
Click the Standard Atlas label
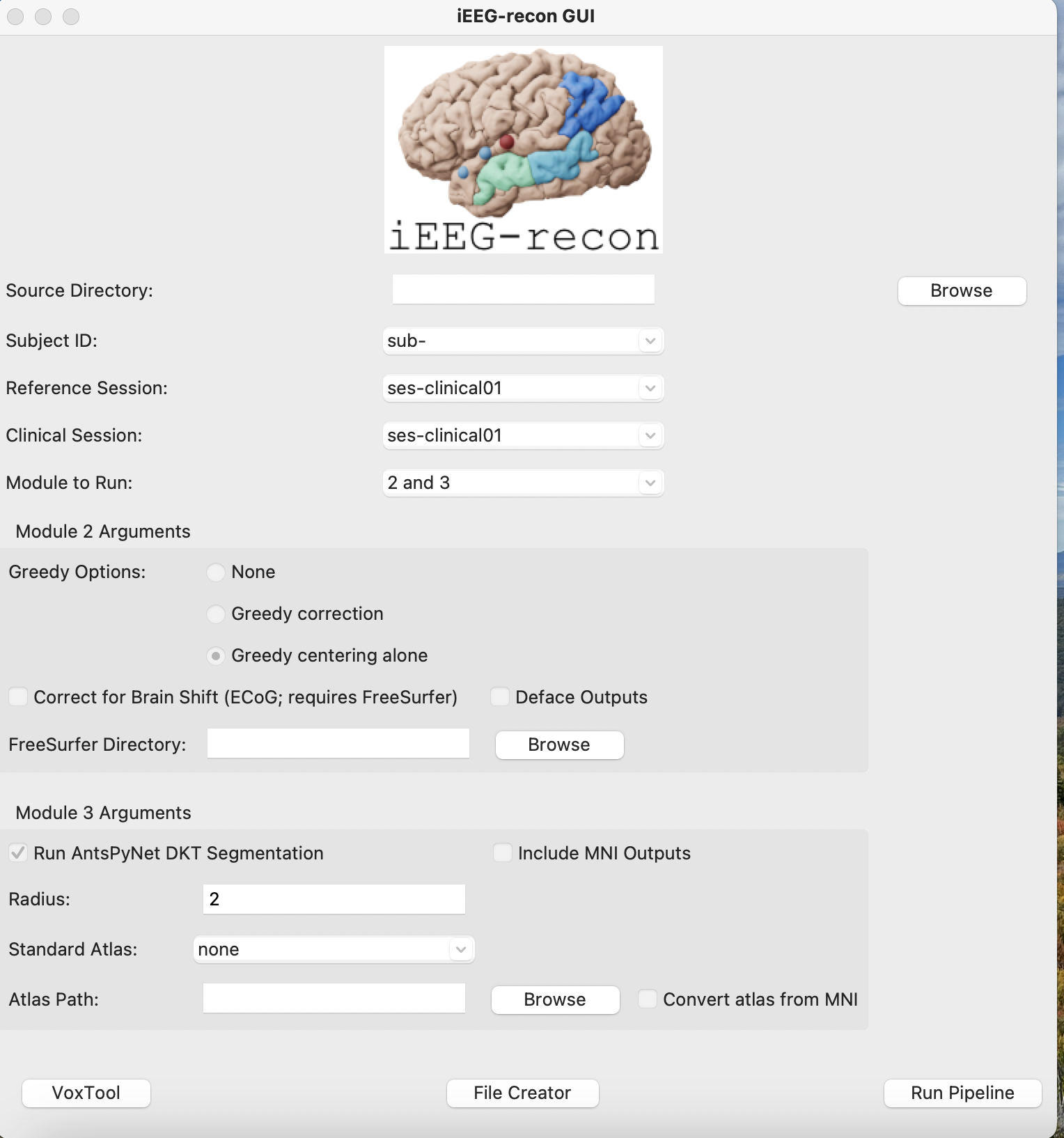click(73, 949)
